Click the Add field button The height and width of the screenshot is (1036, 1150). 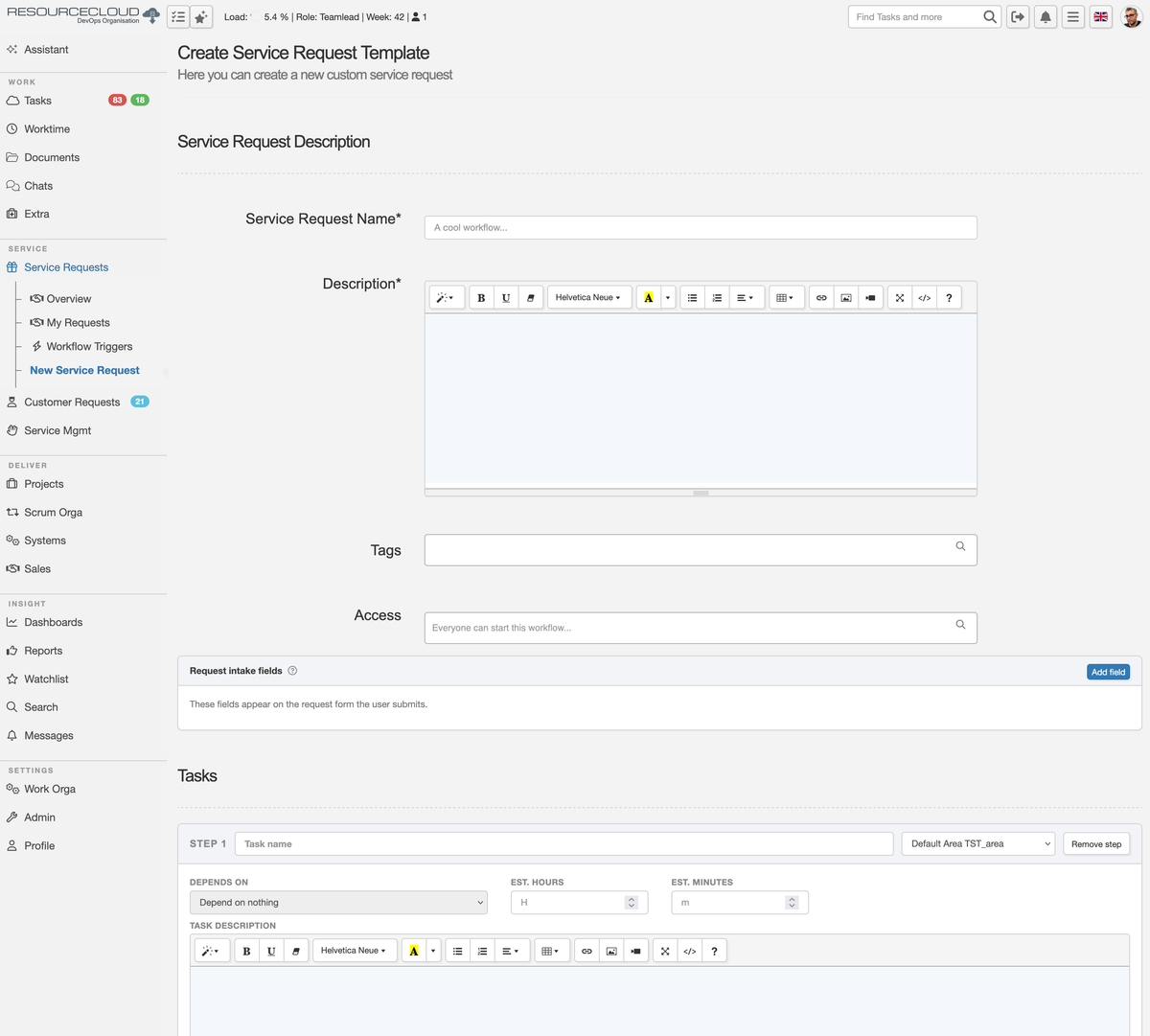click(1108, 672)
